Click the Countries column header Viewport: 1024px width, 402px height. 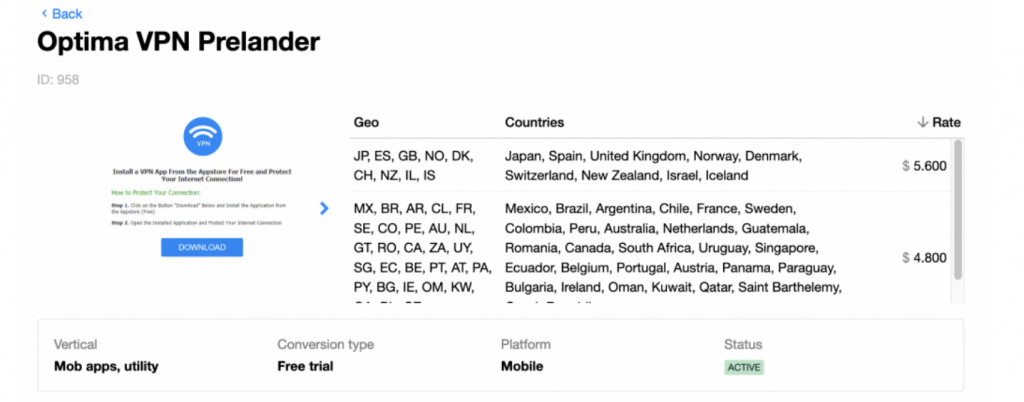(x=534, y=123)
